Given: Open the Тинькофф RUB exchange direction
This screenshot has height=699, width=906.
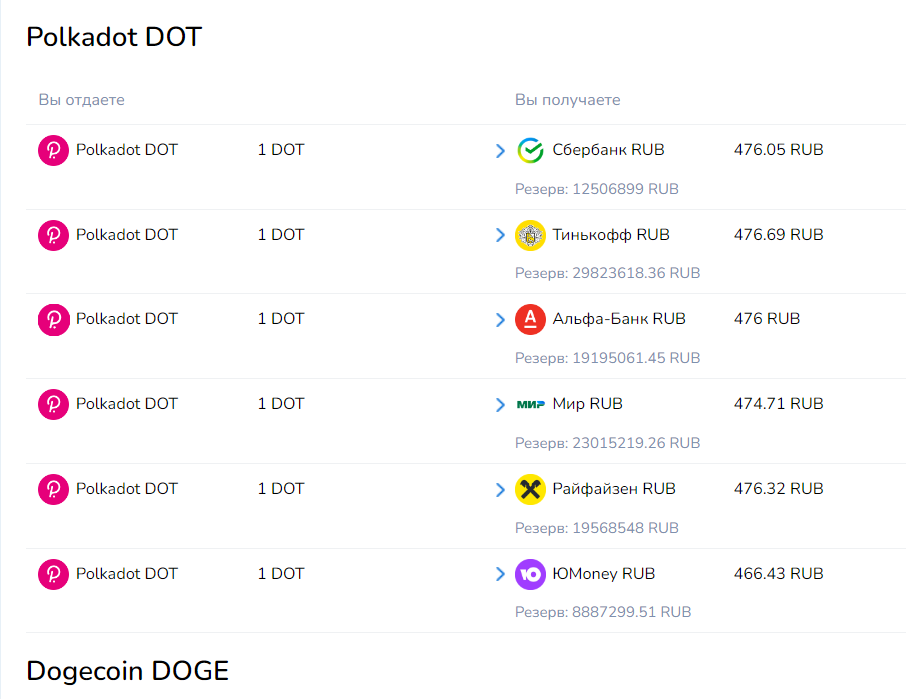Looking at the screenshot, I should coord(466,251).
